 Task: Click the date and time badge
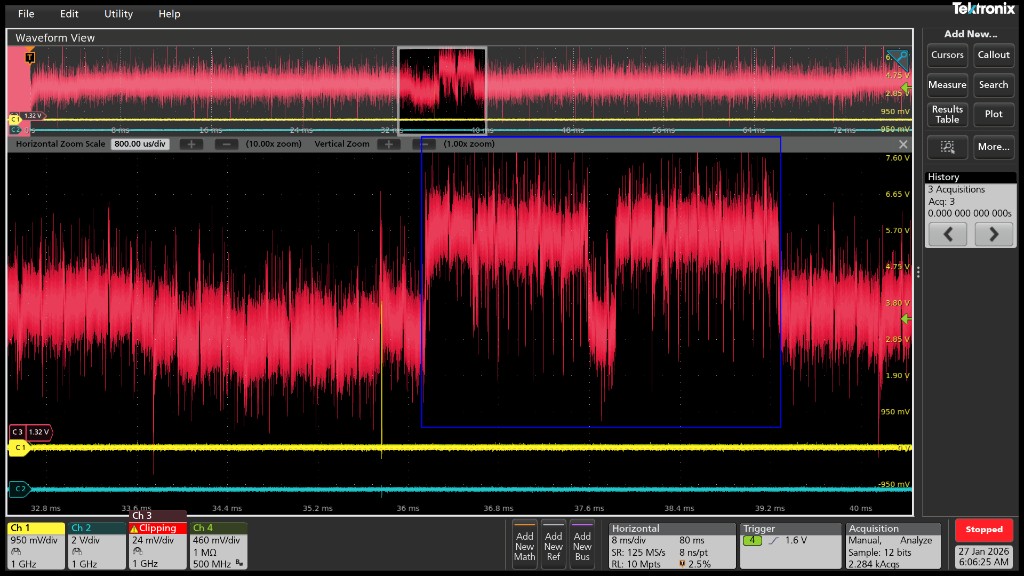click(984, 556)
